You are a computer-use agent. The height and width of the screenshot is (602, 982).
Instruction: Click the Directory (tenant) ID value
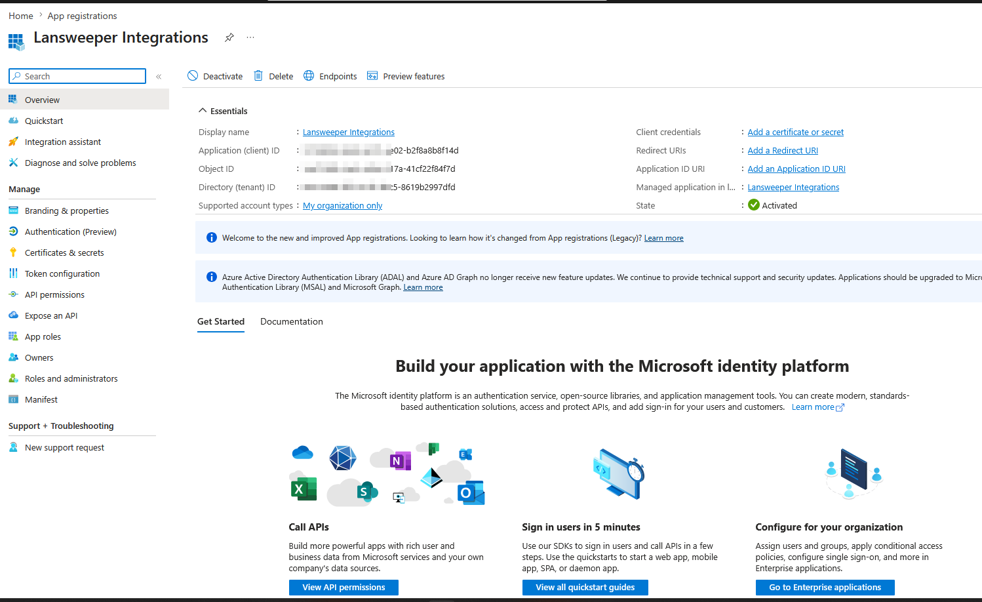379,187
